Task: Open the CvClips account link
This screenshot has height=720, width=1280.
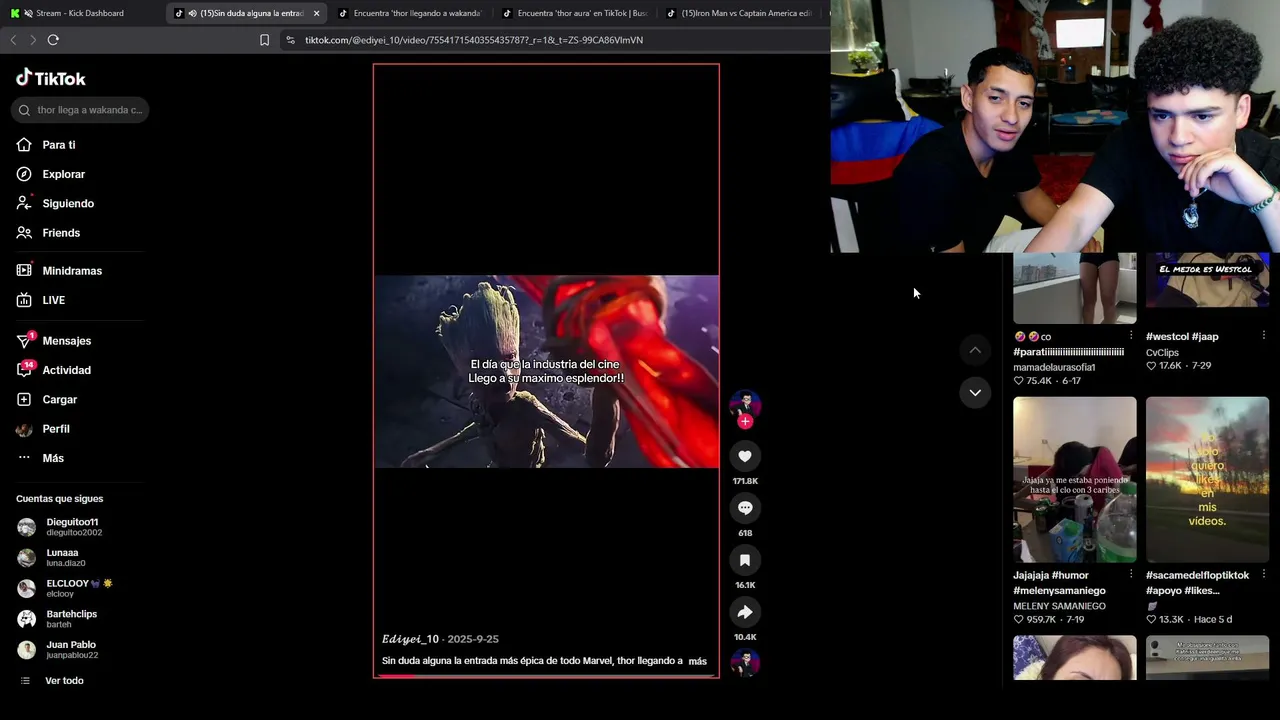Action: click(1162, 353)
